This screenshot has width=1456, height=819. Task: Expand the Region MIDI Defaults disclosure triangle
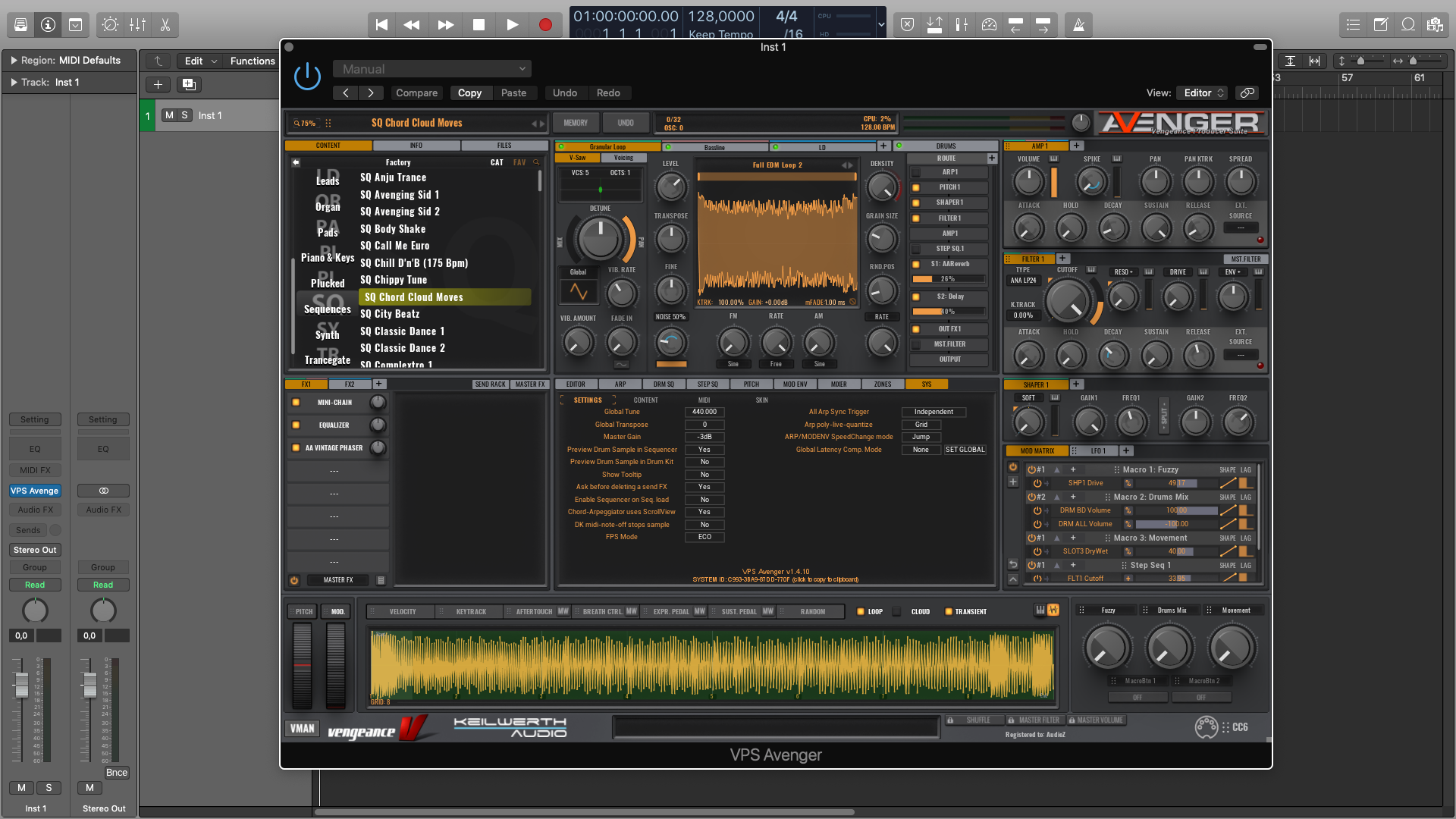[13, 61]
